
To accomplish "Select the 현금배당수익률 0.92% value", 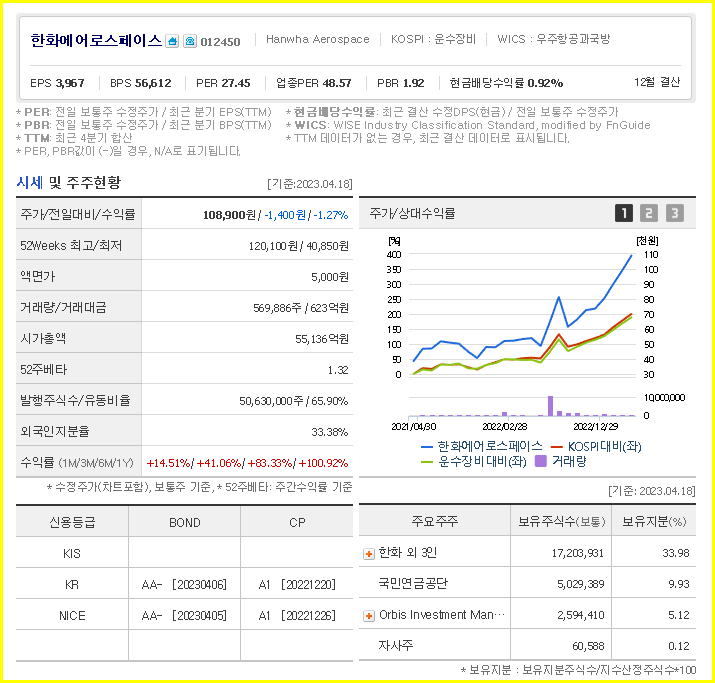I will (x=506, y=83).
